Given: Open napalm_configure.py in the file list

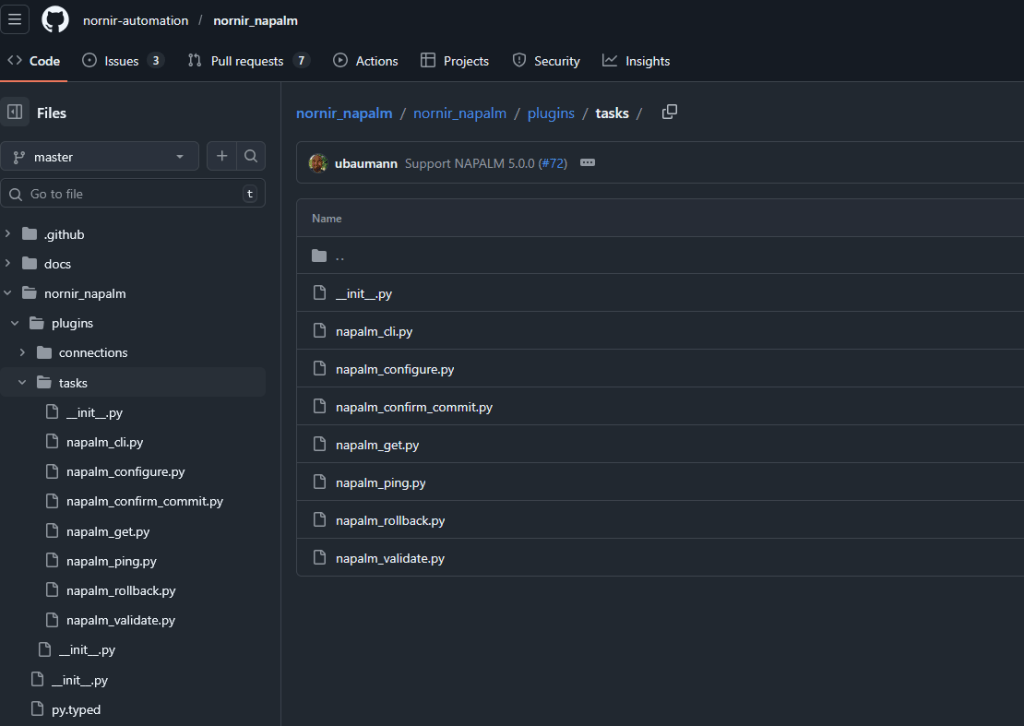Looking at the screenshot, I should pyautogui.click(x=395, y=369).
